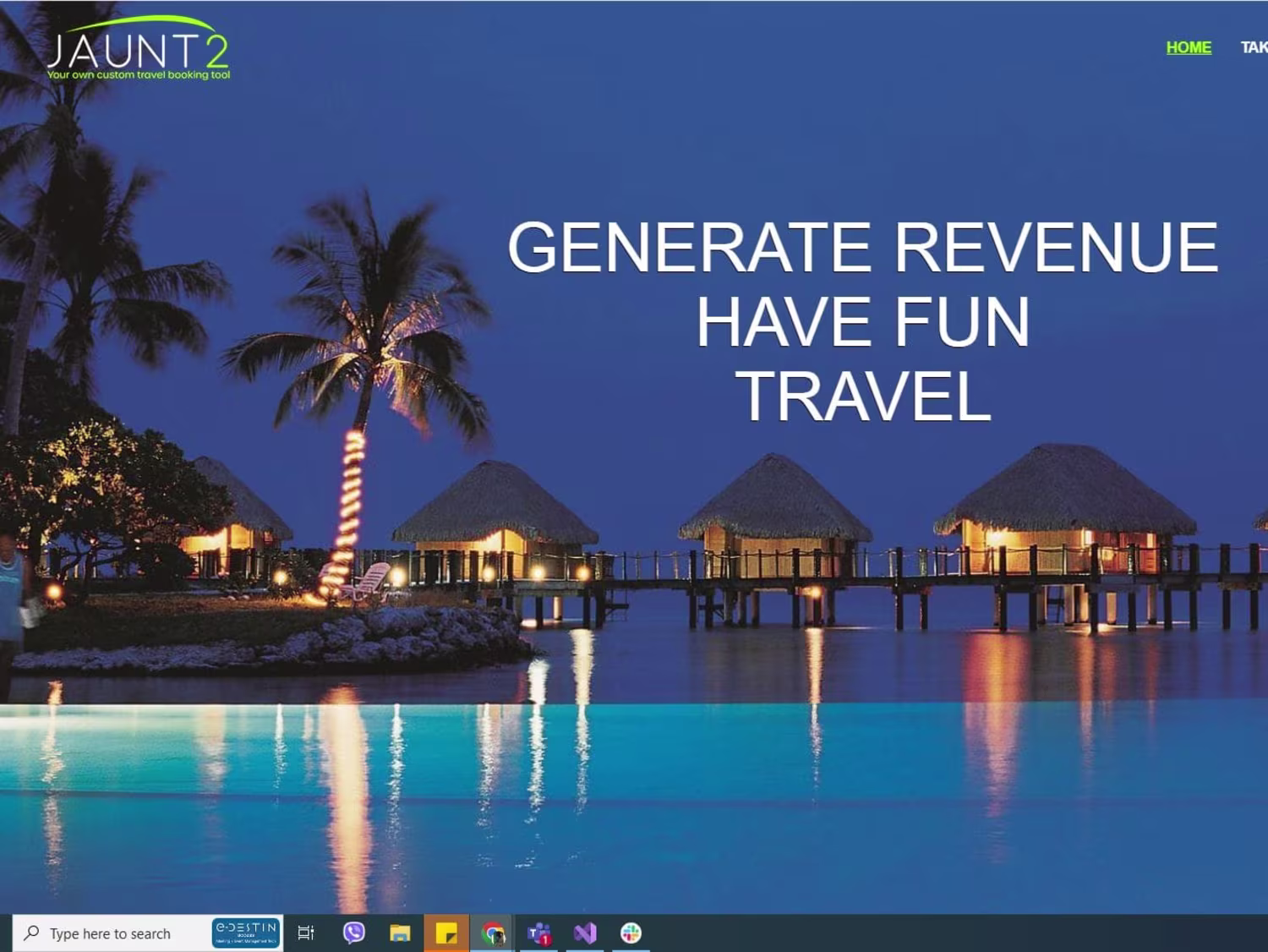Open Microsoft Teams from the taskbar
The image size is (1268, 952).
click(538, 933)
